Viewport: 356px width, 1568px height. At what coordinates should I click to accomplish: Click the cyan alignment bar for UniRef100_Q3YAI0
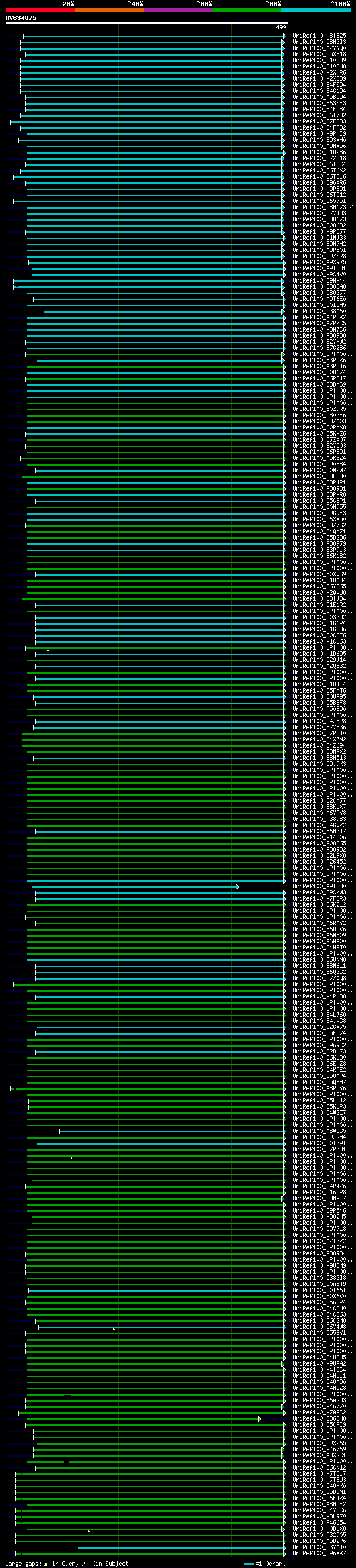tap(182, 1547)
